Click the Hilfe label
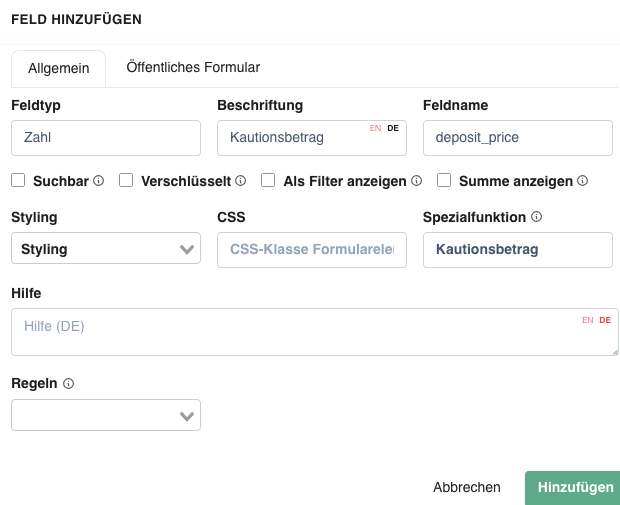 pos(26,293)
